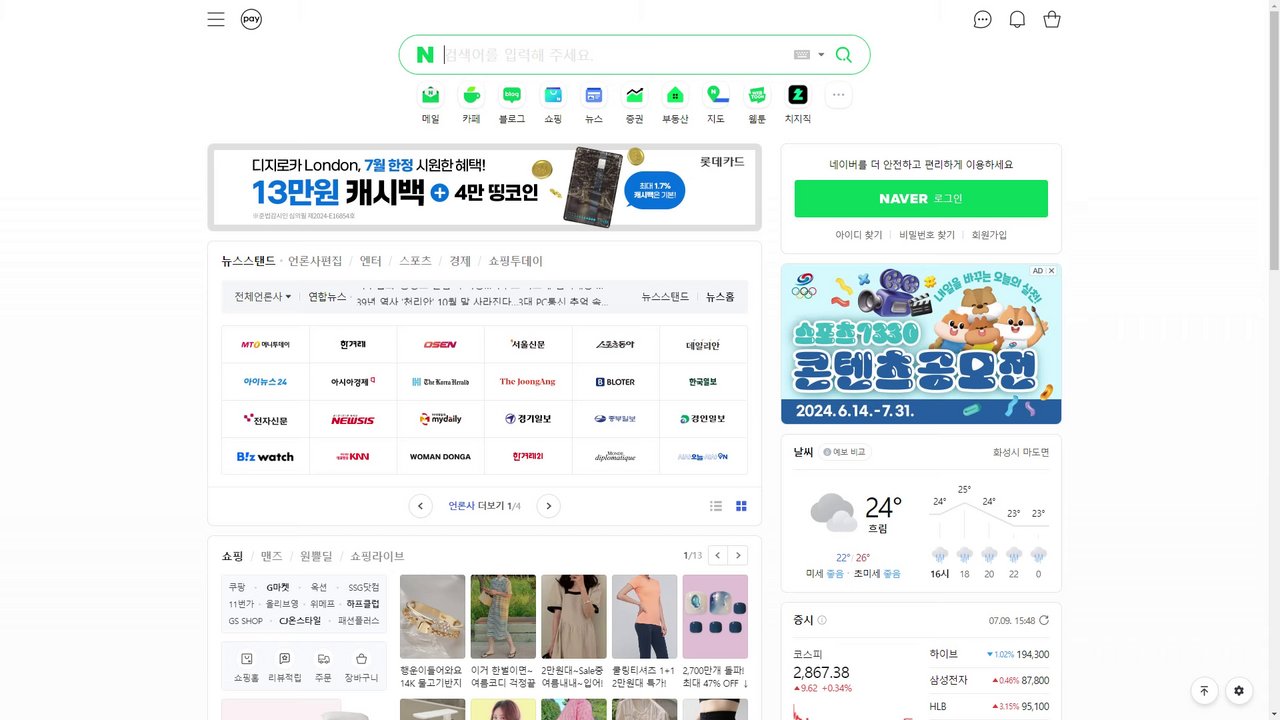Open the 연합뉴스 link
The image size is (1280, 720).
(327, 297)
